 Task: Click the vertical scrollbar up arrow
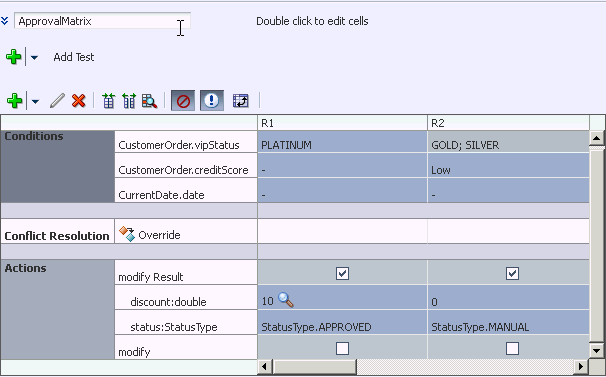[596, 138]
